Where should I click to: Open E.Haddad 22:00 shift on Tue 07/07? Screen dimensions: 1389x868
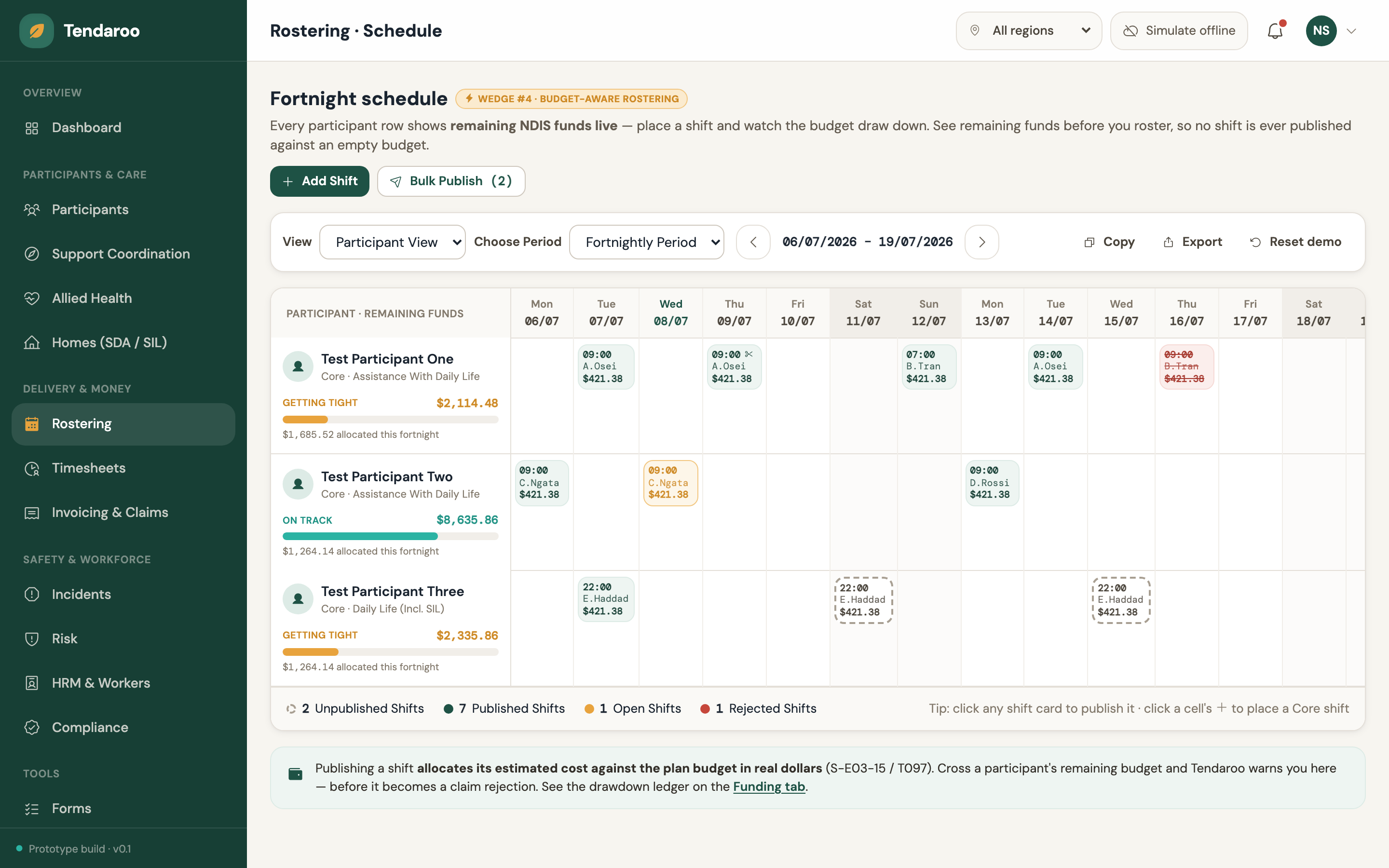point(606,599)
